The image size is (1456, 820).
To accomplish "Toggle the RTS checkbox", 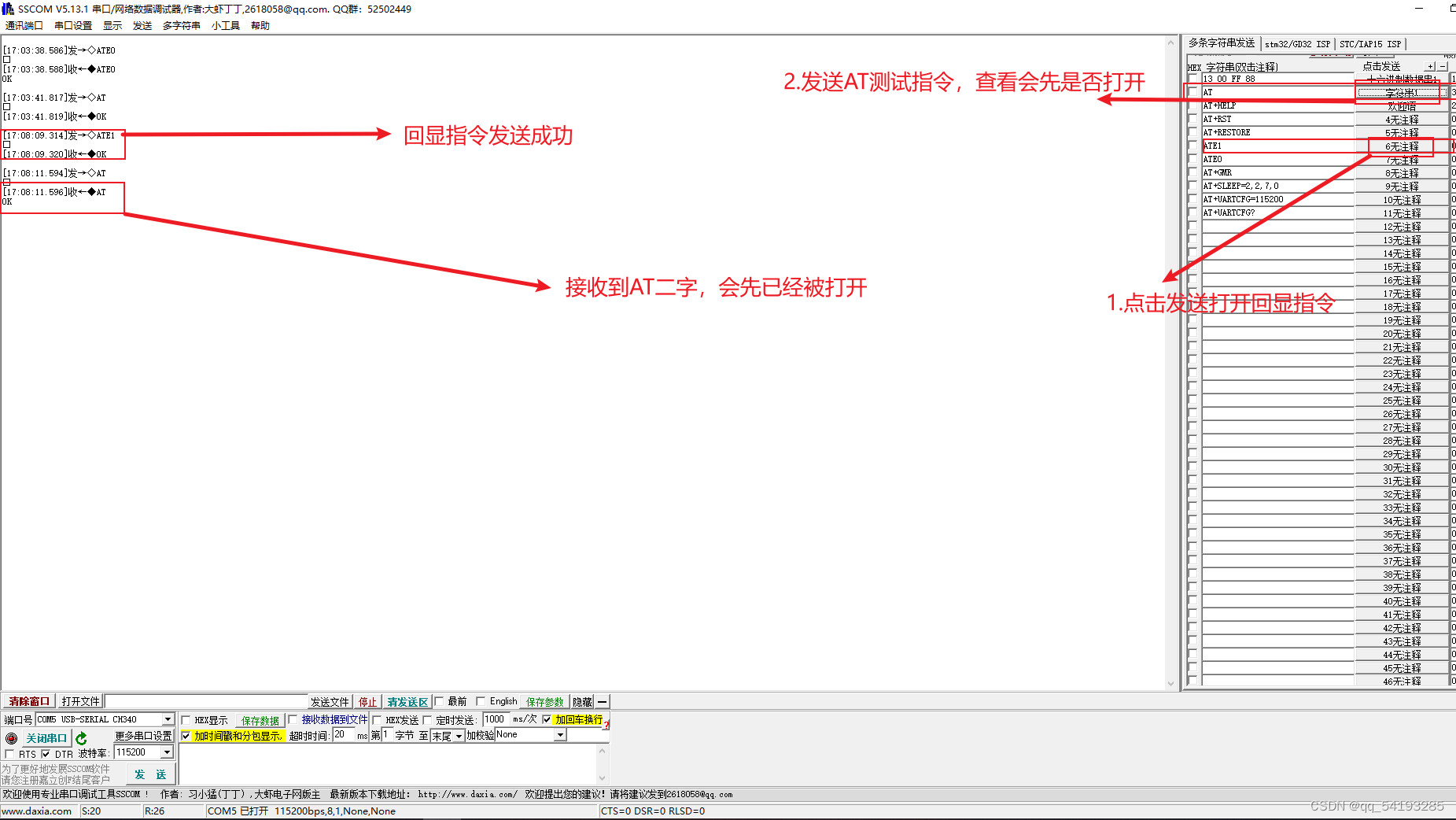I will click(9, 754).
